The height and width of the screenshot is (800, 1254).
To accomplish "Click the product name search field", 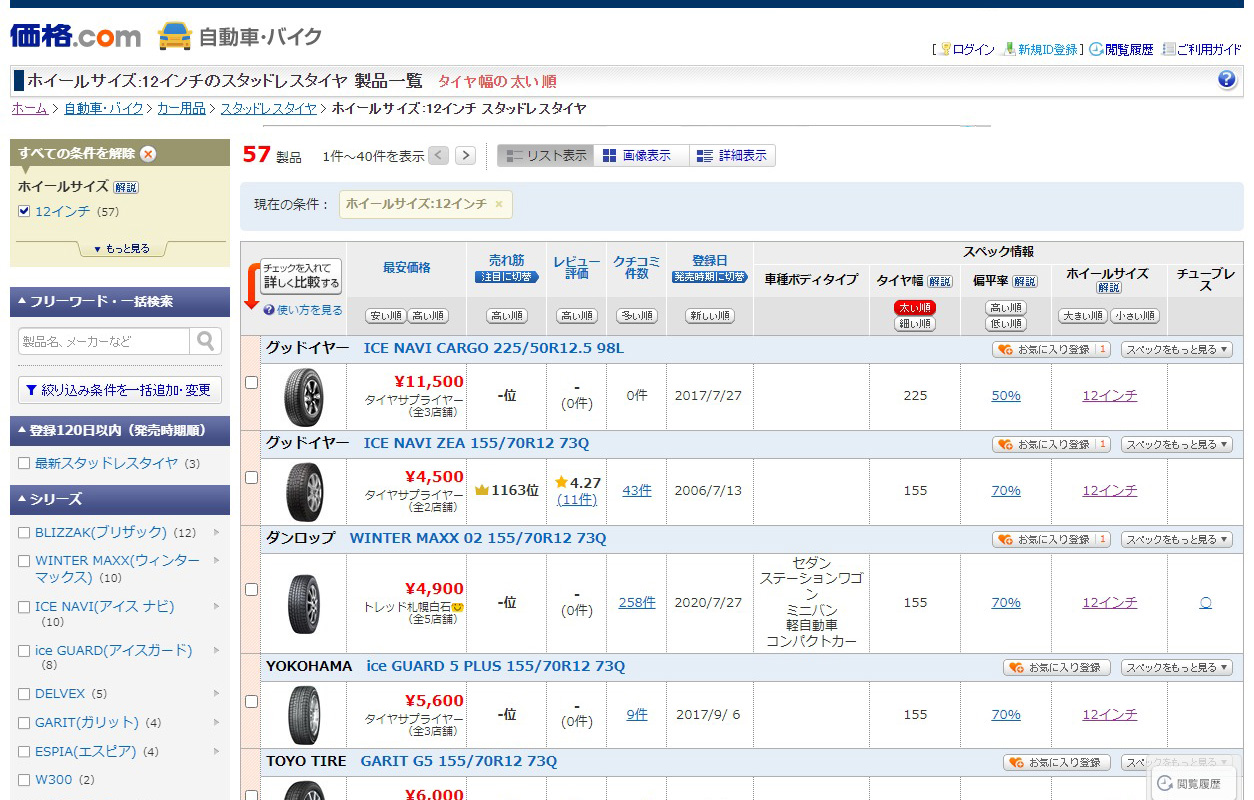I will coord(104,341).
